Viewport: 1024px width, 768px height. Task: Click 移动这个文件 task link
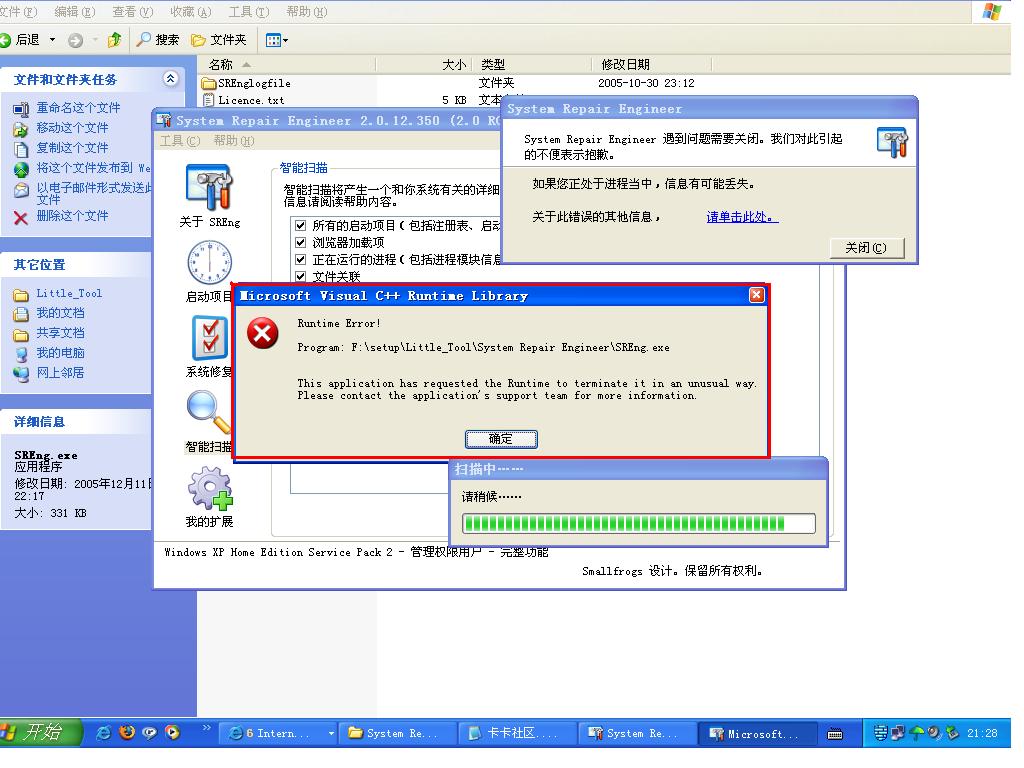[x=72, y=128]
